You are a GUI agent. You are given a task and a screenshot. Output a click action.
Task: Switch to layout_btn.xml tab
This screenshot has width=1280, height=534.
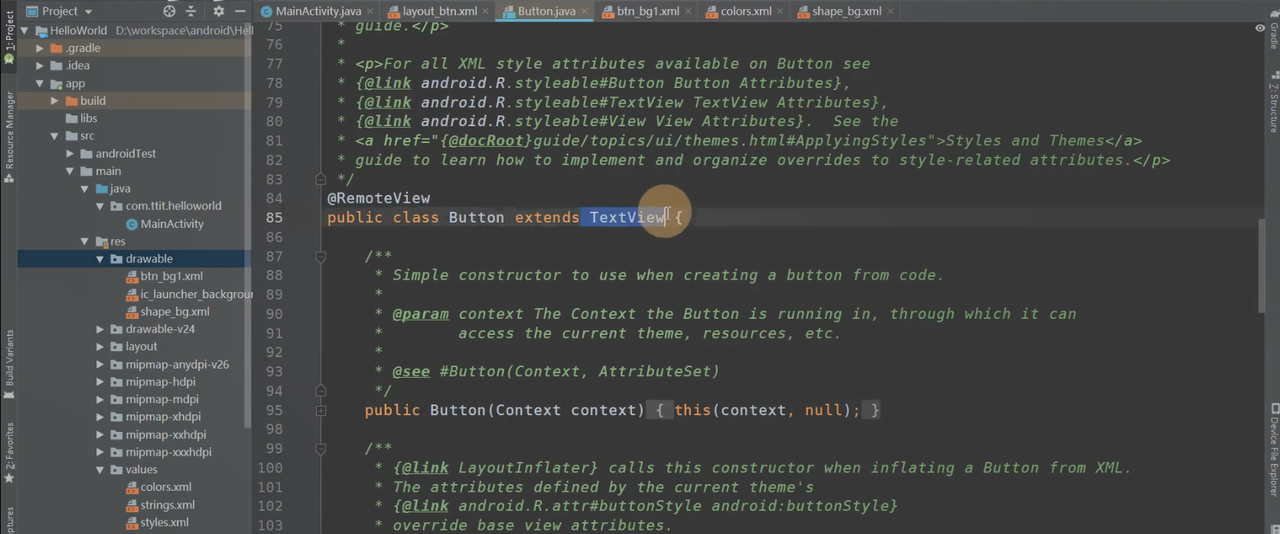440,11
